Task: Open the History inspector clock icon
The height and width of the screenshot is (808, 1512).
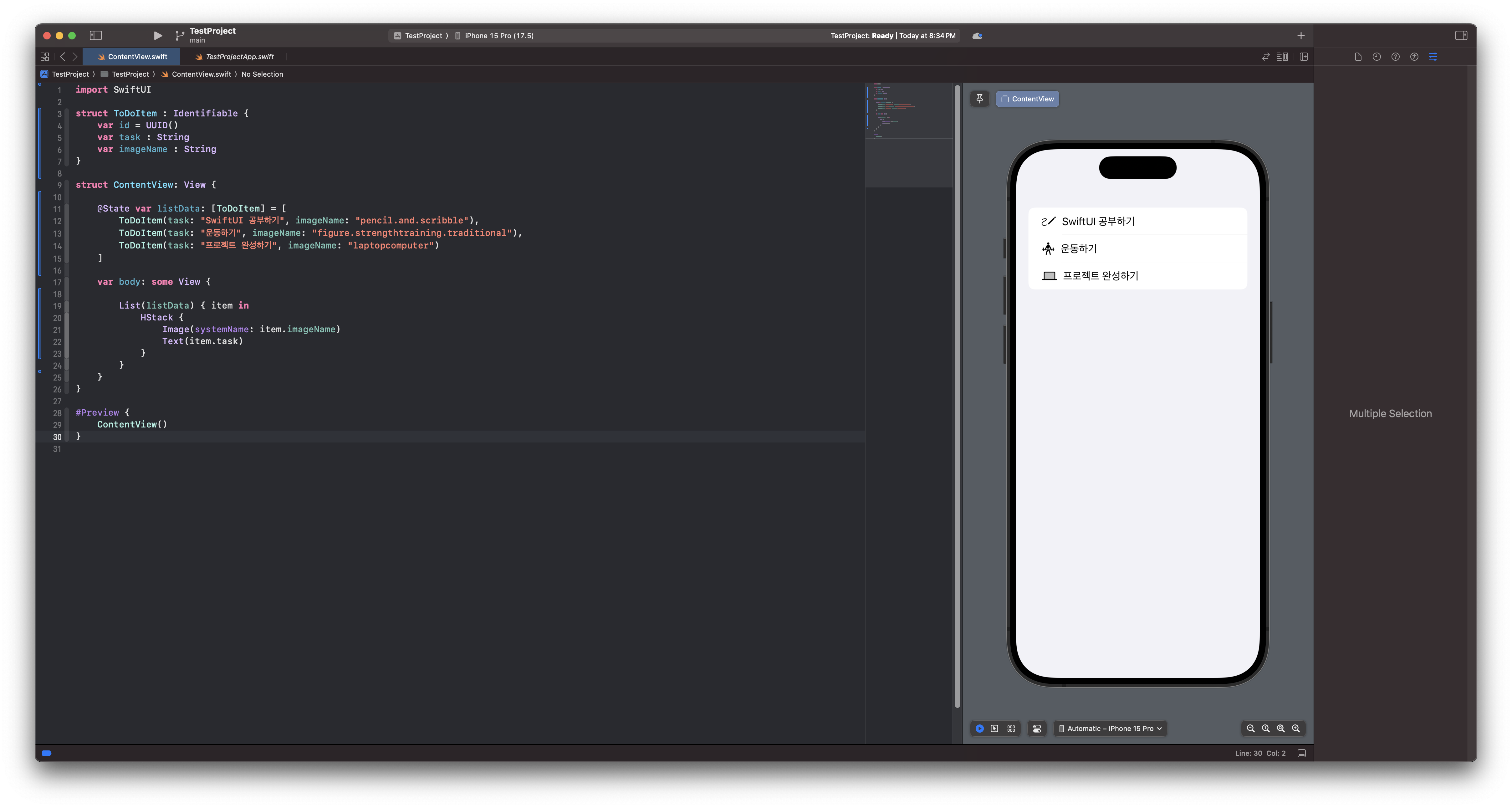Action: click(x=1377, y=57)
